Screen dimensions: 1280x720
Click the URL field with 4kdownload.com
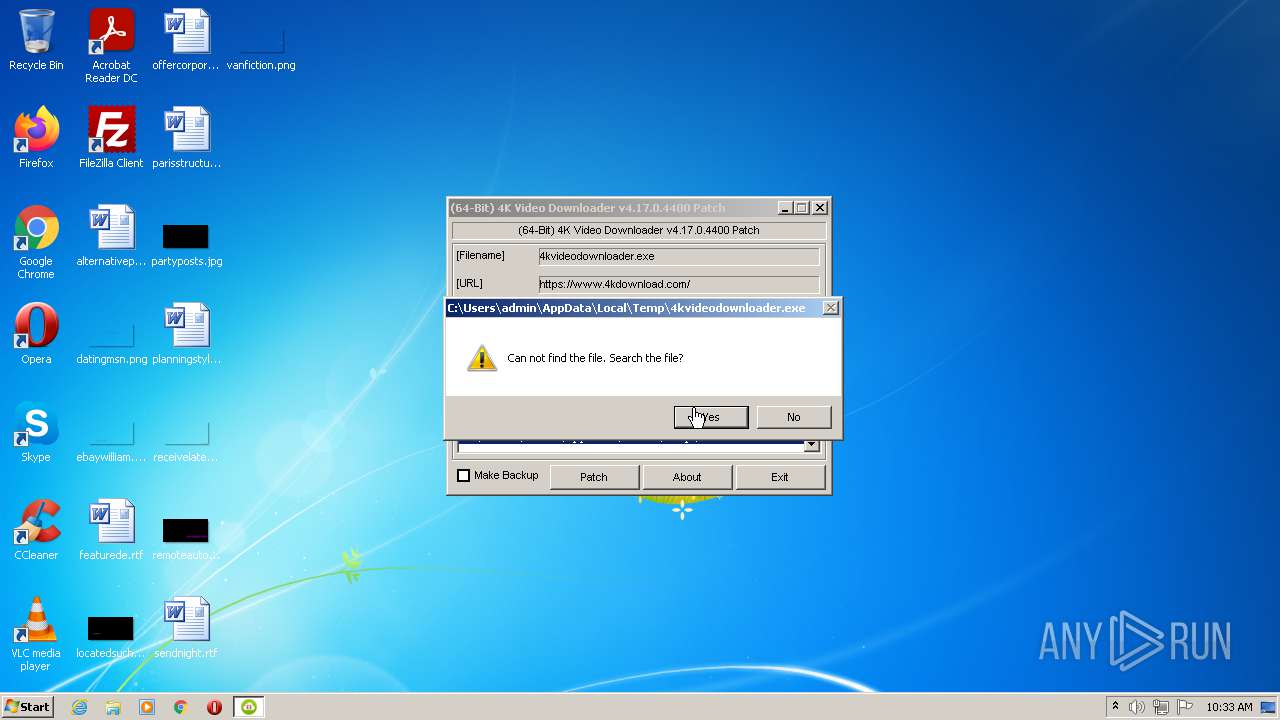(678, 284)
